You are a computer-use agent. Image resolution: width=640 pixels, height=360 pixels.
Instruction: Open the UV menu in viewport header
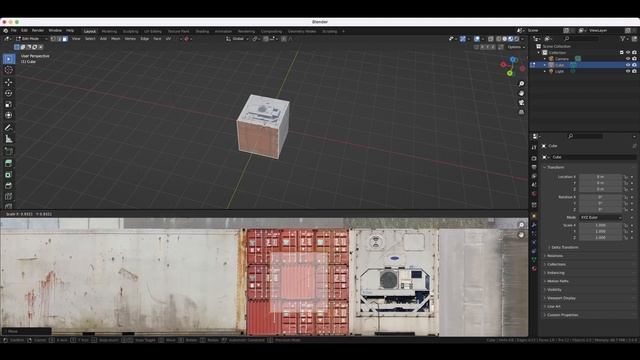coord(168,39)
